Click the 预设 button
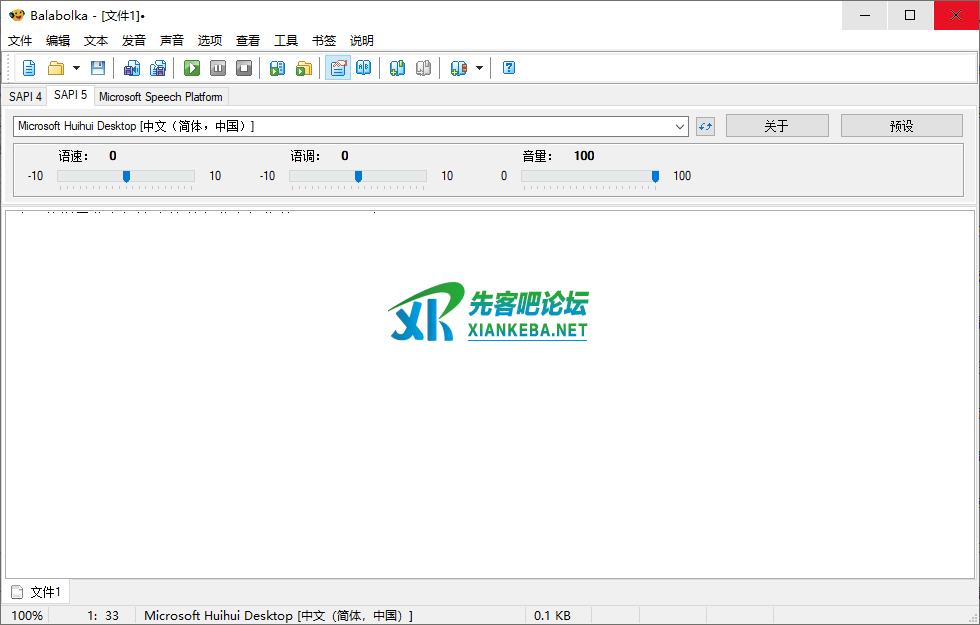 [901, 126]
